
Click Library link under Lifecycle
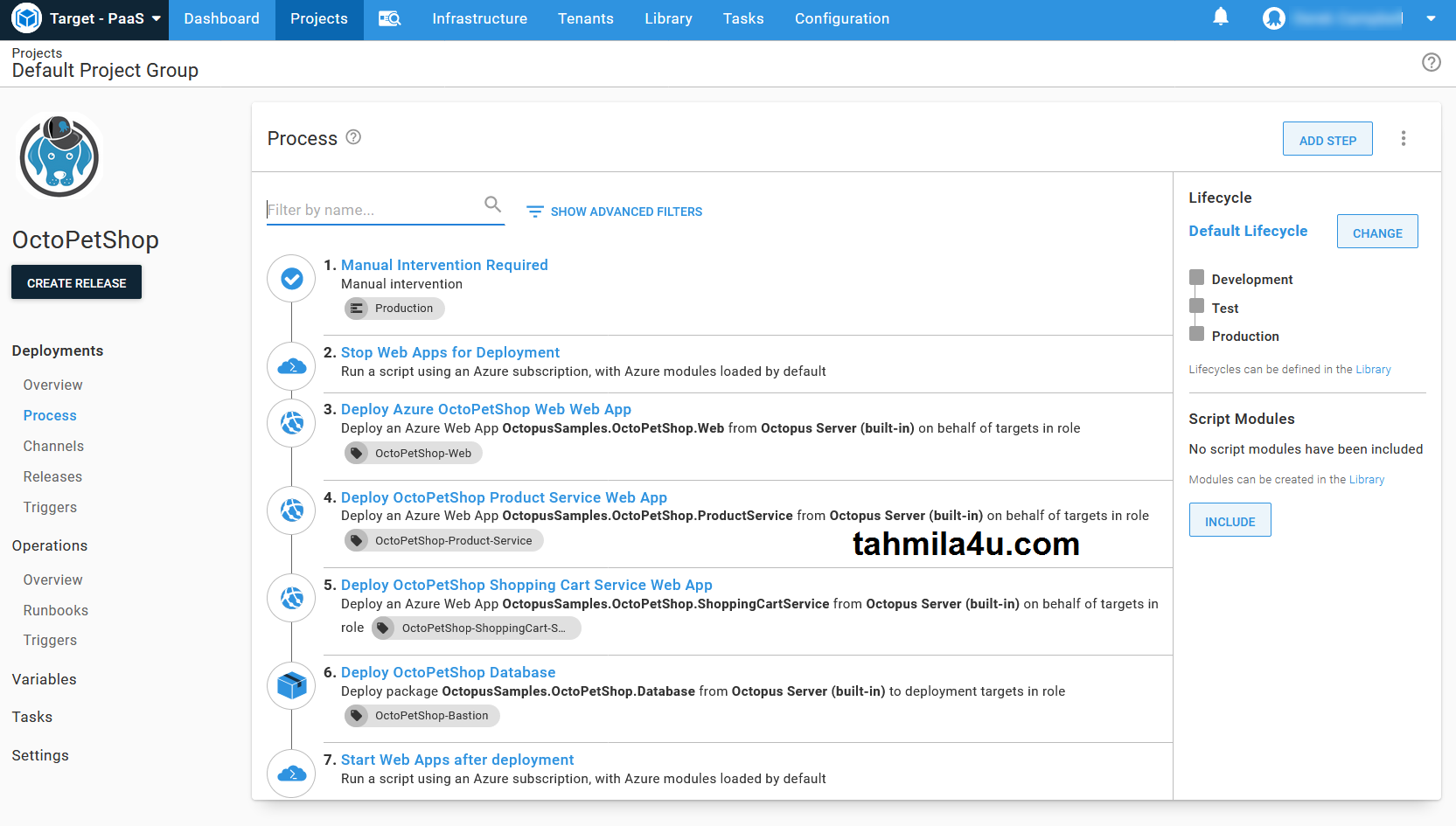1373,370
